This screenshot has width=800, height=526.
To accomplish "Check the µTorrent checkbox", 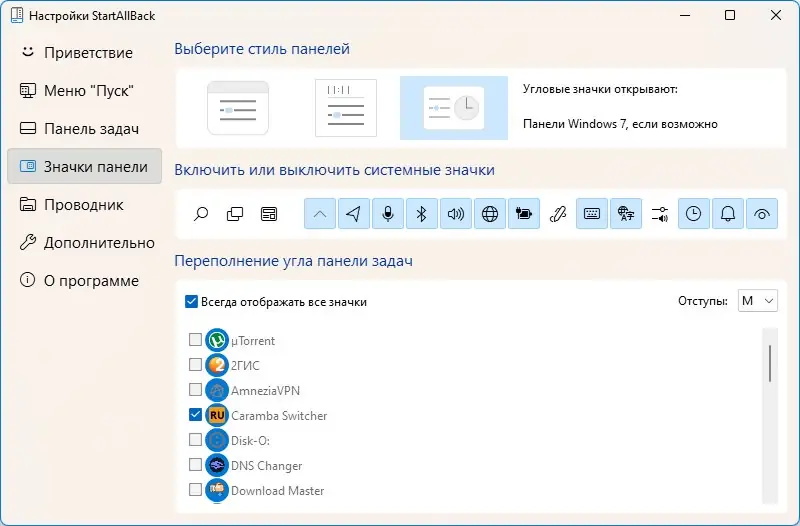I will click(x=195, y=339).
